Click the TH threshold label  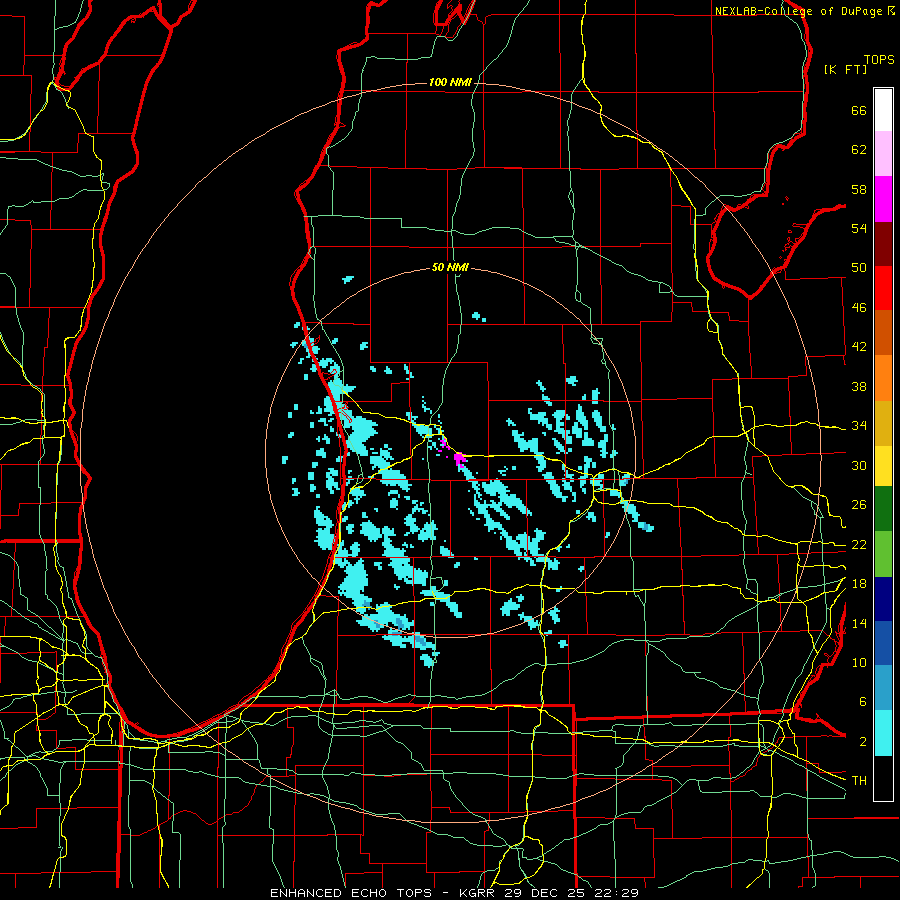pos(859,781)
